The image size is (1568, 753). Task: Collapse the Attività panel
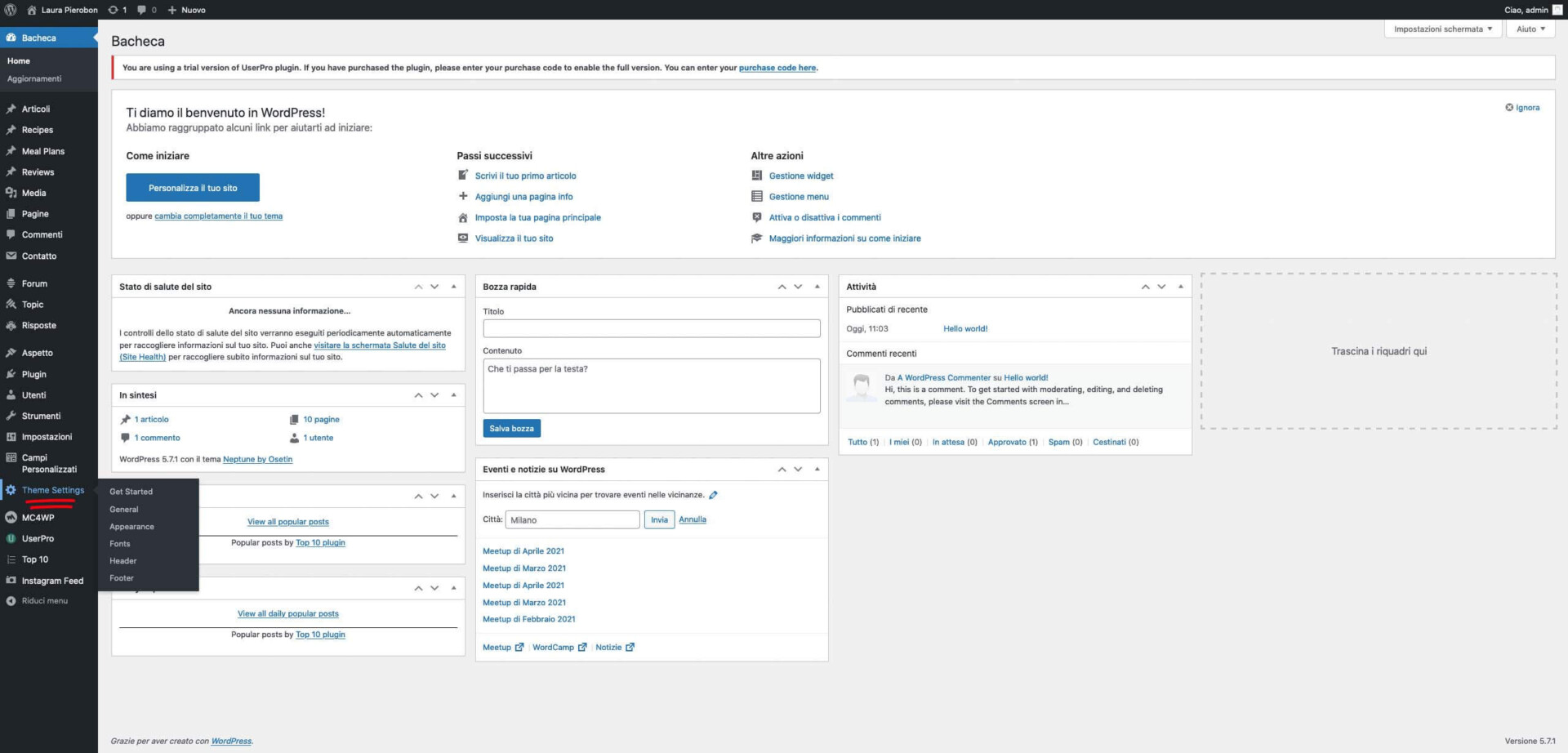pyautogui.click(x=1181, y=287)
